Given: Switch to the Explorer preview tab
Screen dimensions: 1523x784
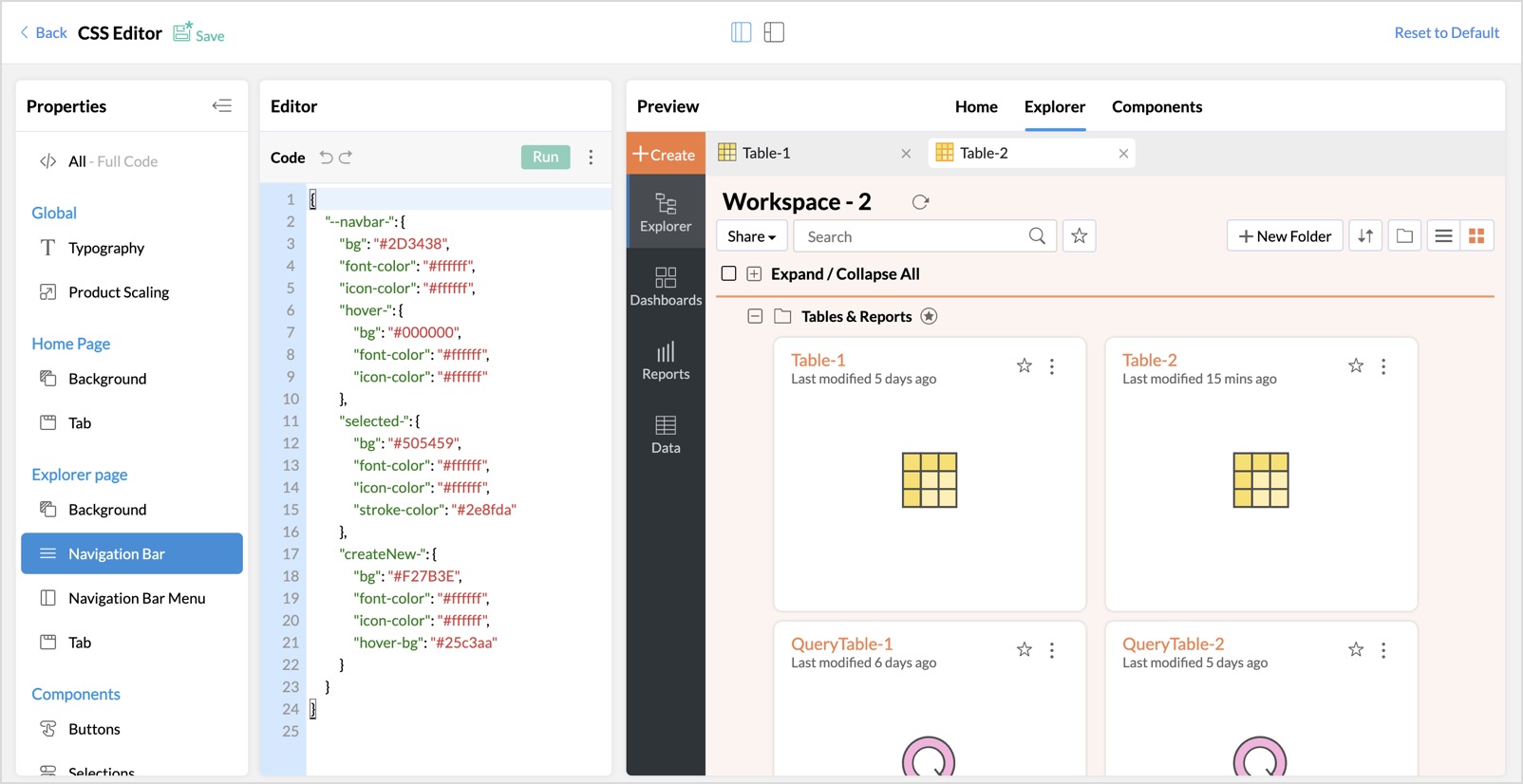Looking at the screenshot, I should [1055, 106].
